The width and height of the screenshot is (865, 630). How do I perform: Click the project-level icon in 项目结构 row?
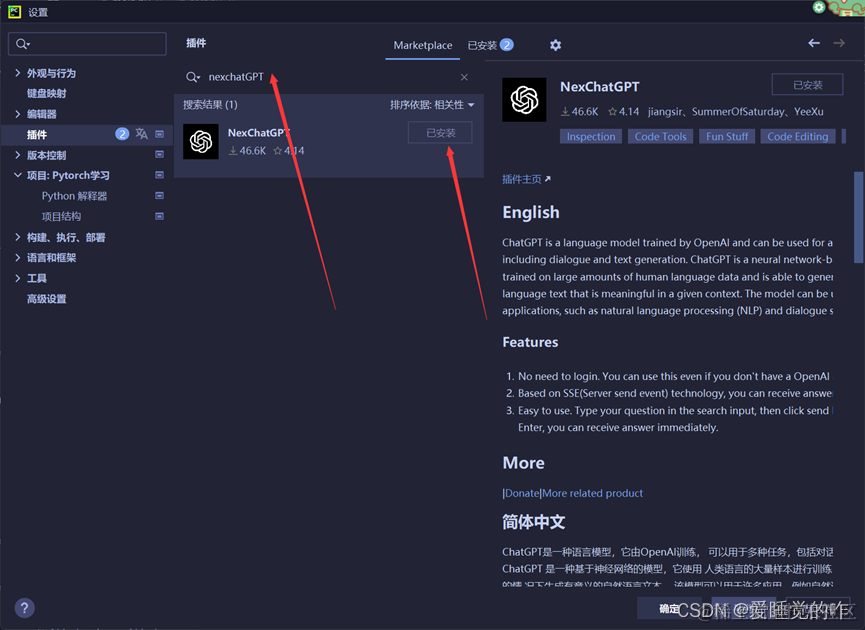point(159,216)
